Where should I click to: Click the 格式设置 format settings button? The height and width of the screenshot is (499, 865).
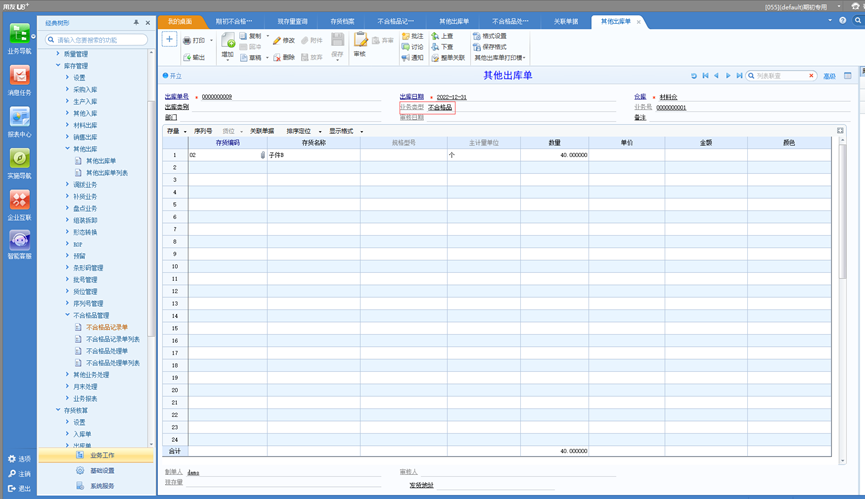point(490,36)
